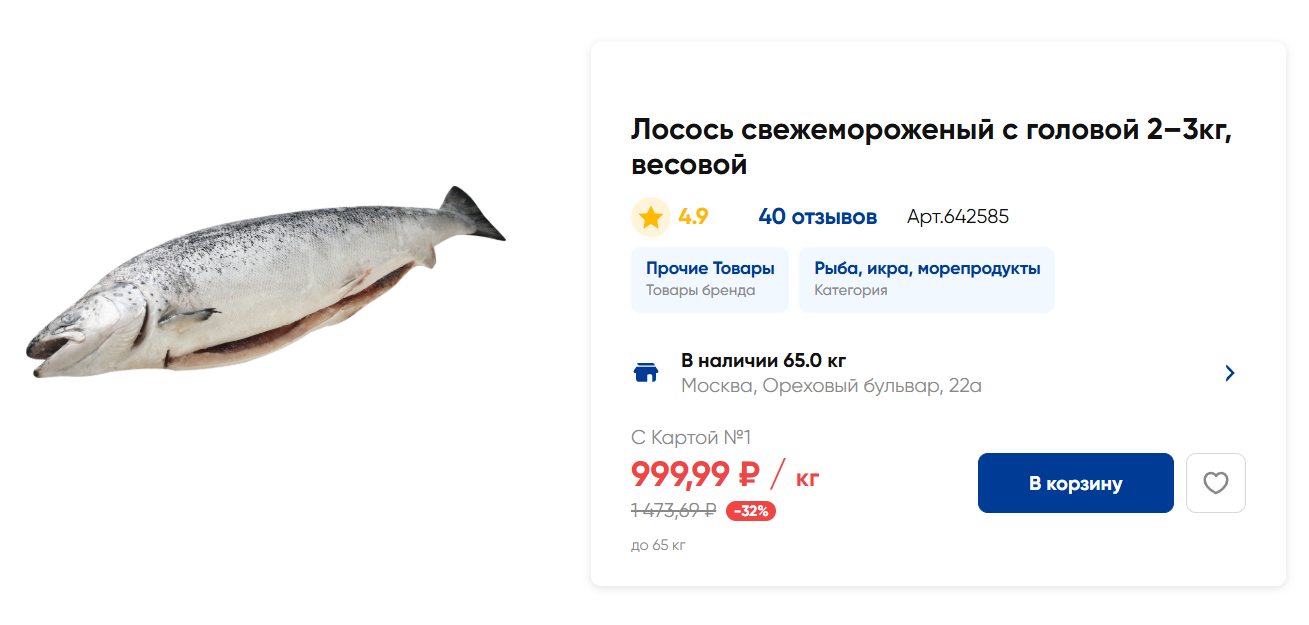Click the 4.9 rating value
This screenshot has width=1309, height=625.
point(693,217)
